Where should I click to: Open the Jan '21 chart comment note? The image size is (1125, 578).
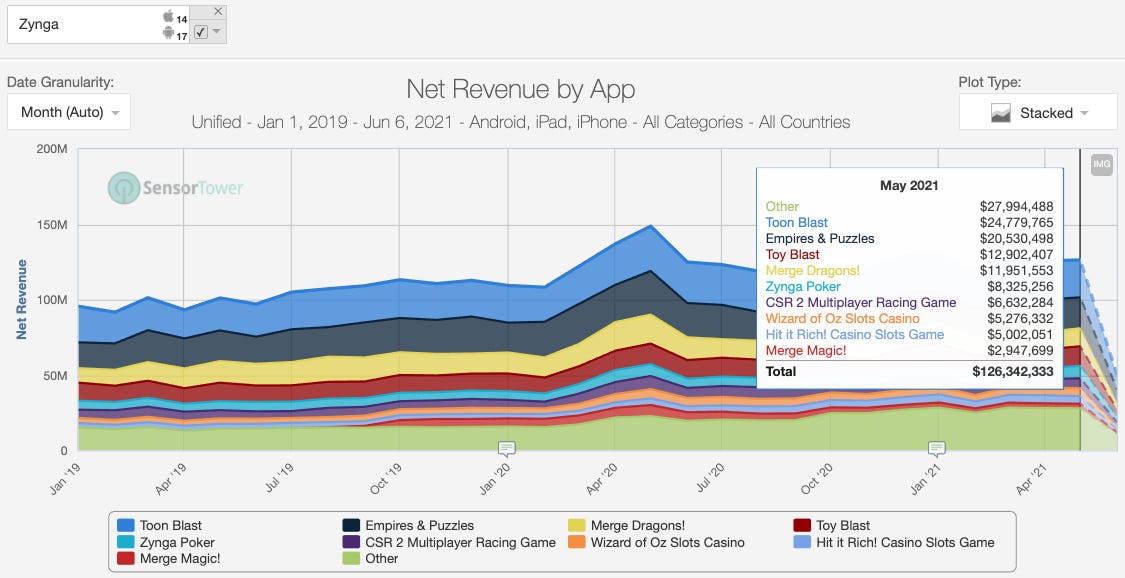click(936, 449)
